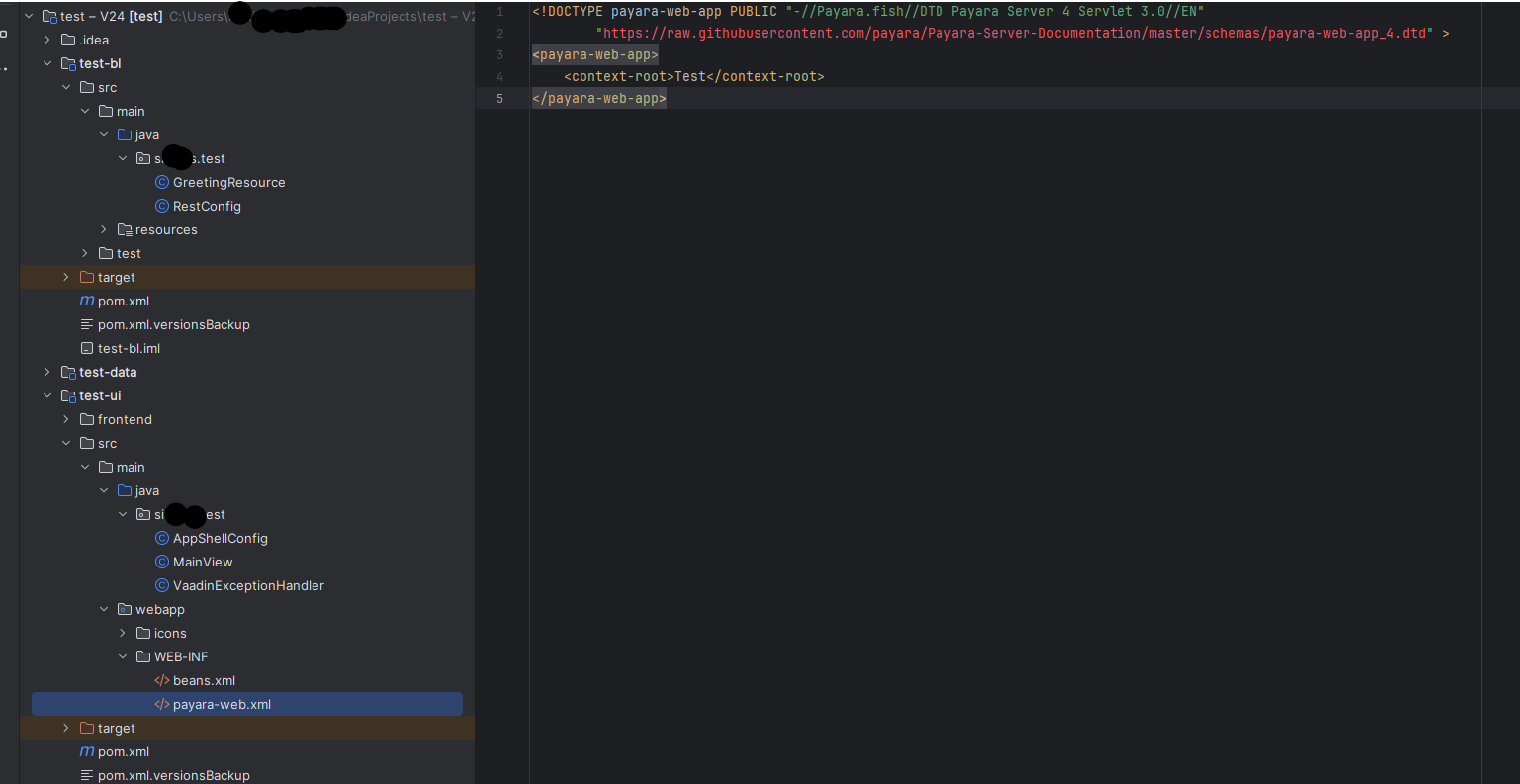Collapse the WEB-INF folder

(123, 657)
